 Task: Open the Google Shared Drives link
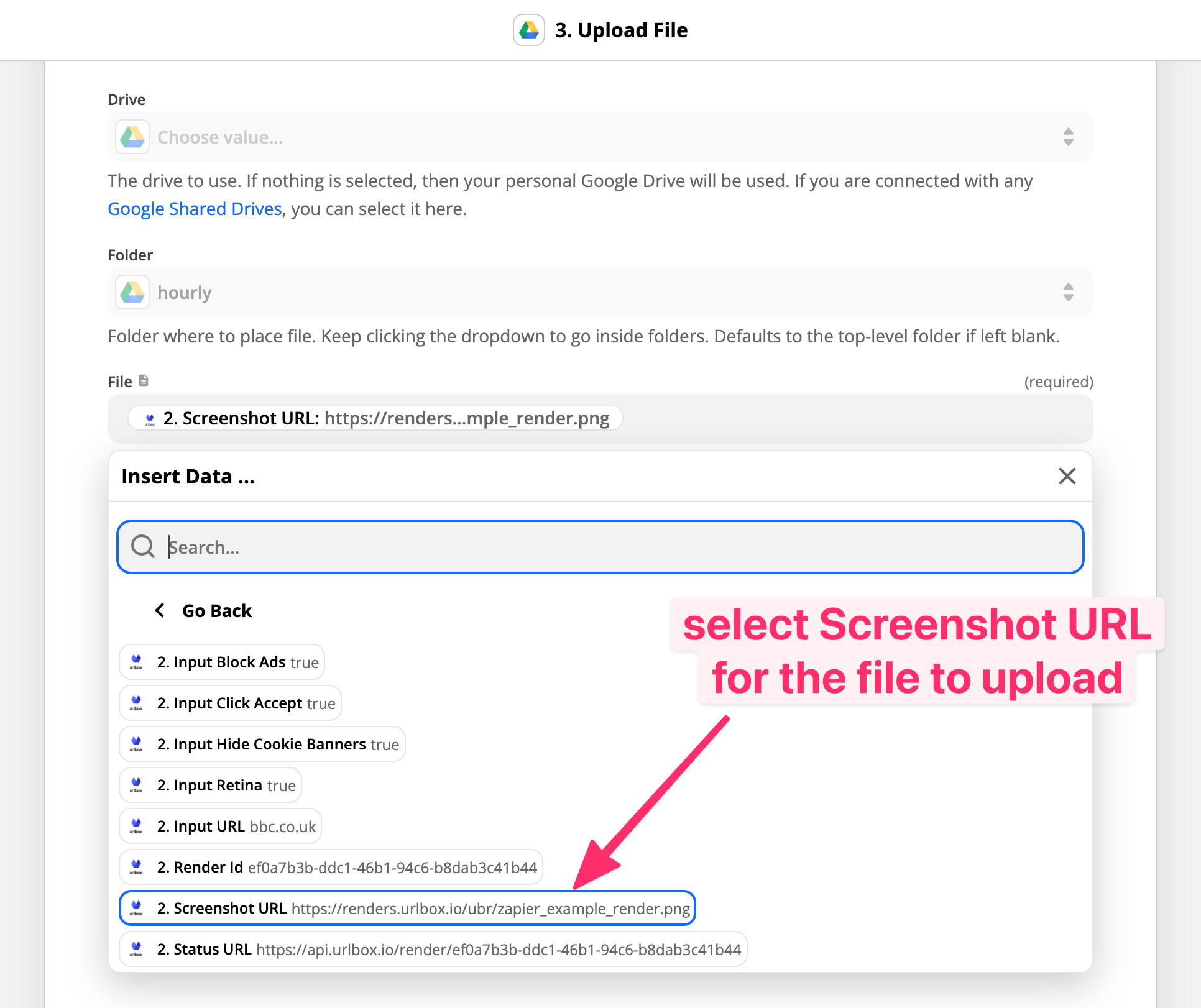coord(195,208)
